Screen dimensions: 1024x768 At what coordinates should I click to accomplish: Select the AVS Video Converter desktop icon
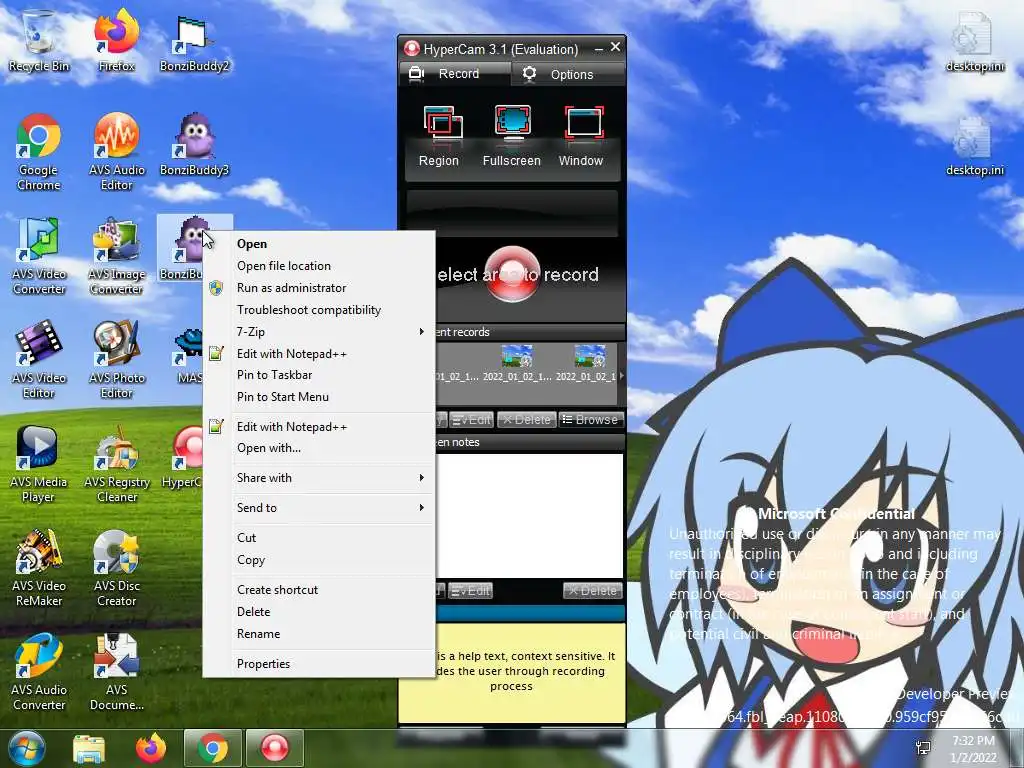click(x=39, y=256)
